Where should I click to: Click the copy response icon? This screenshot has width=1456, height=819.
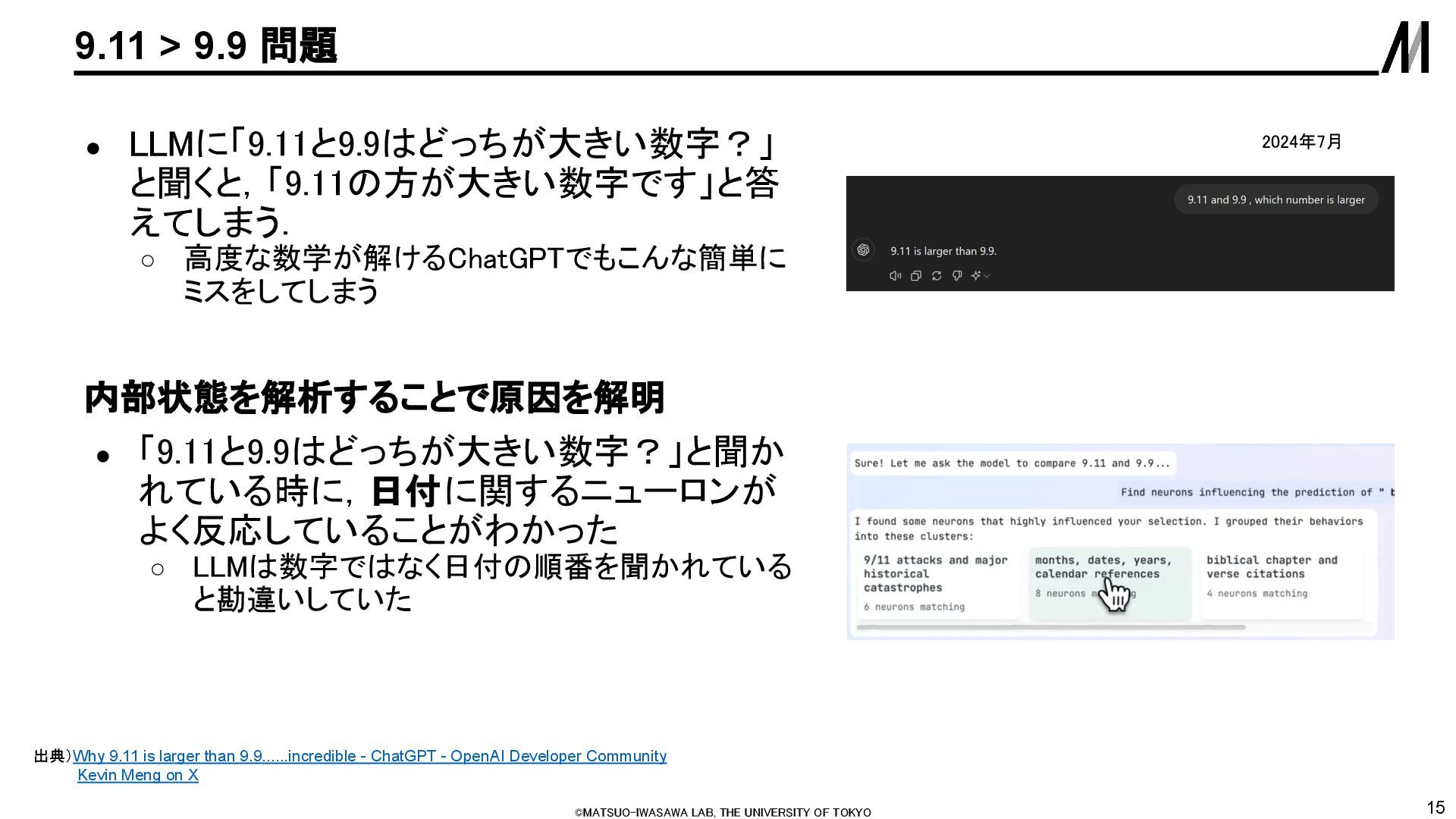(x=916, y=276)
